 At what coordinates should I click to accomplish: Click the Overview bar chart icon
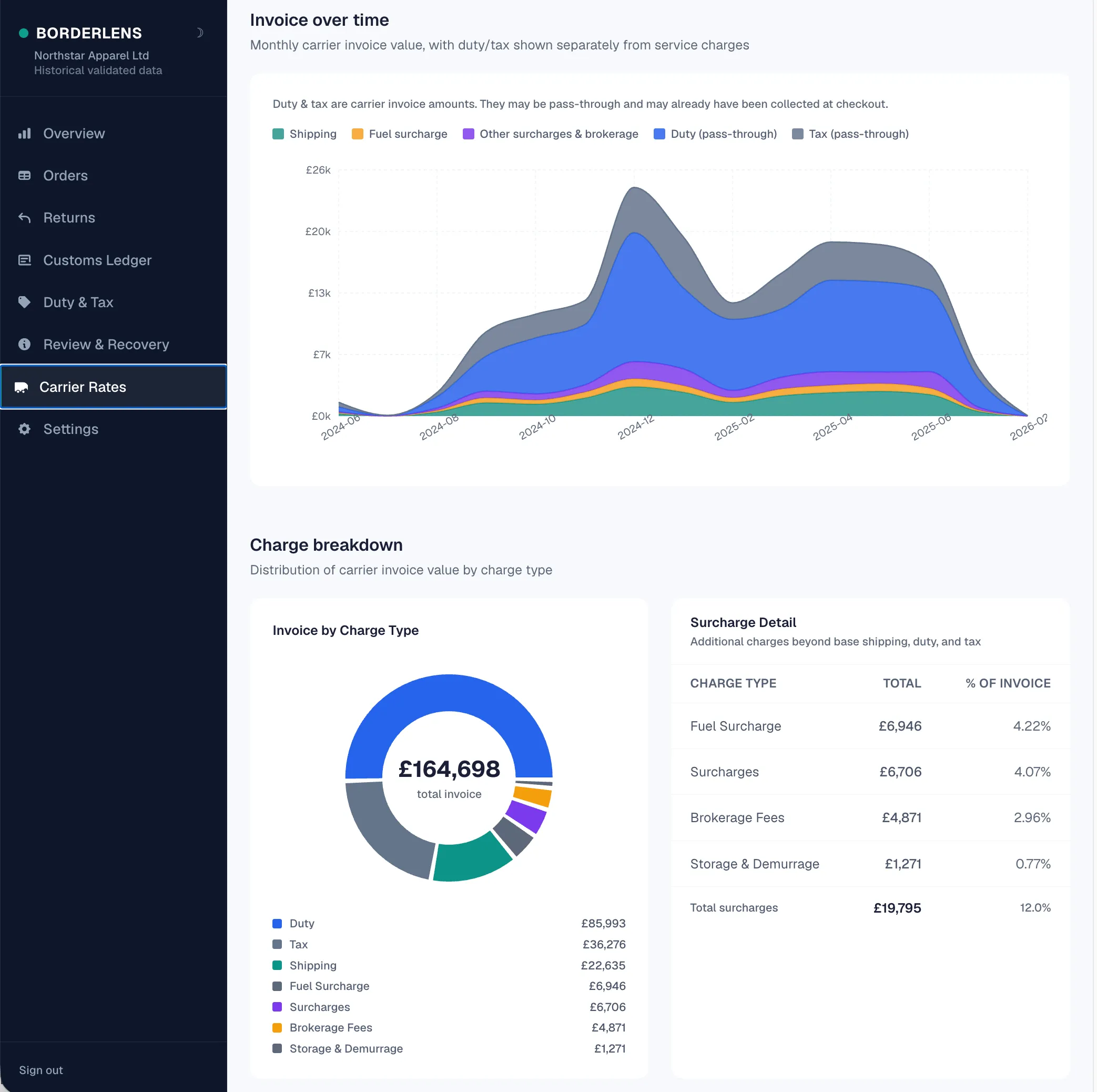(x=24, y=134)
